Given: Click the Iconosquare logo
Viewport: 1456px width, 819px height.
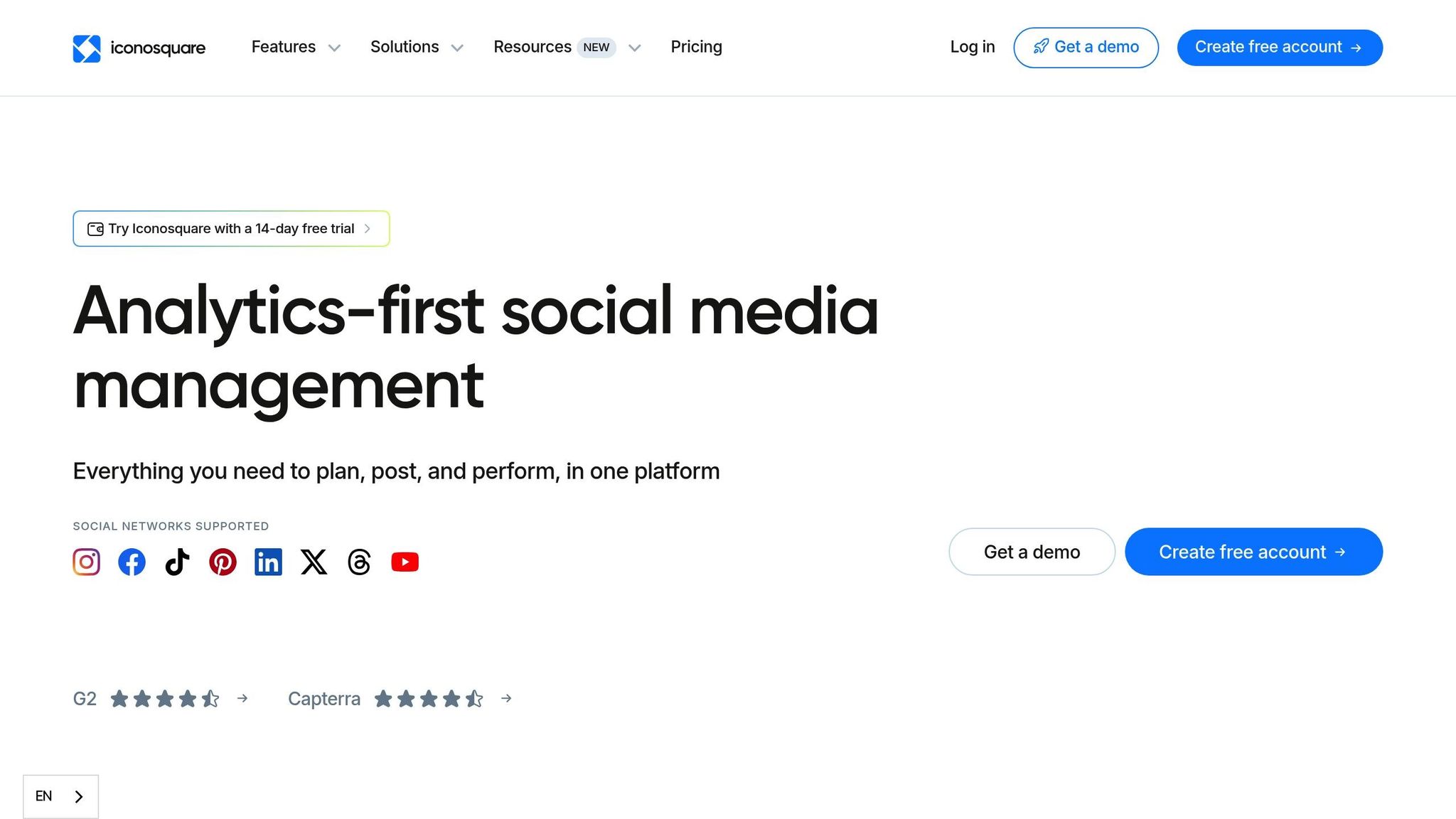Looking at the screenshot, I should [139, 48].
